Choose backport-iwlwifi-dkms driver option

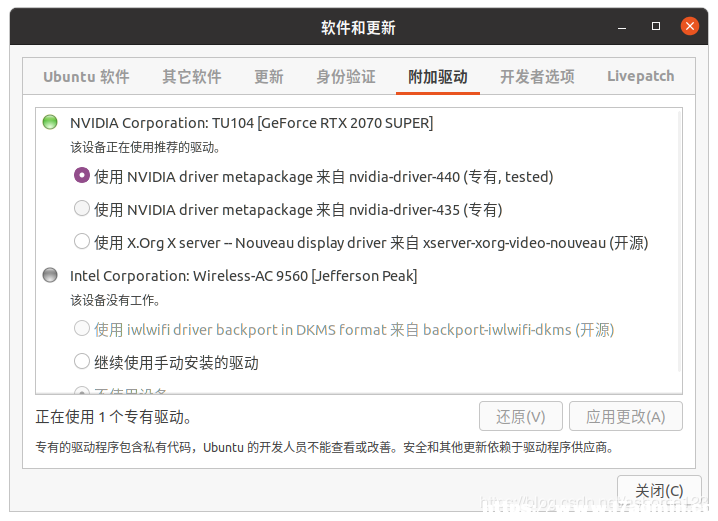pyautogui.click(x=82, y=329)
